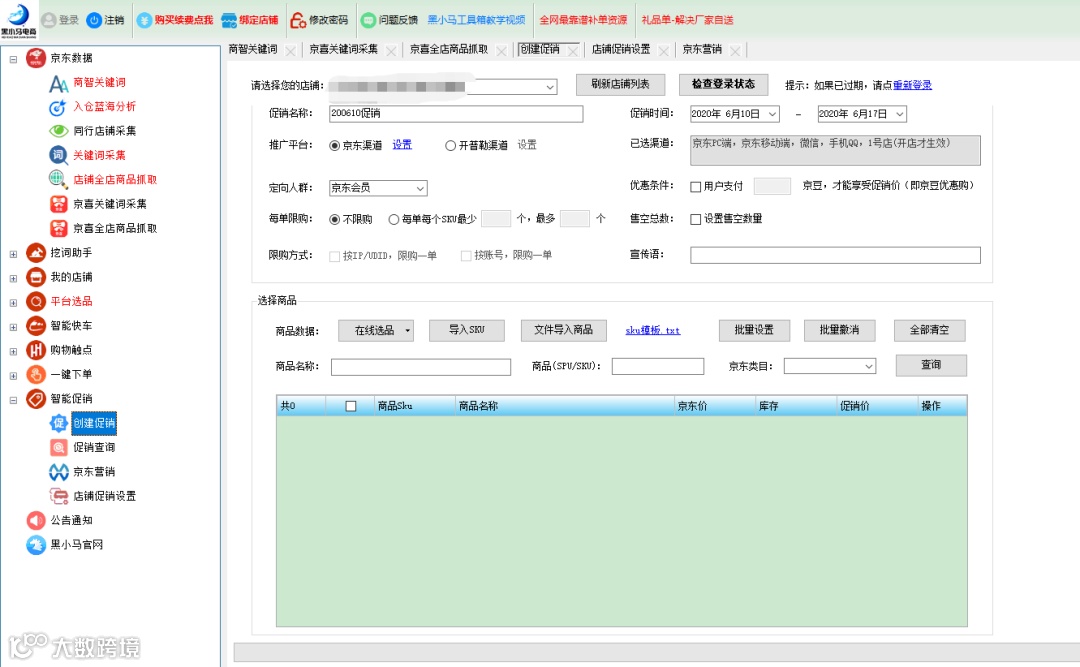Open 京东营销 sidebar icon
This screenshot has width=1080, height=667.
click(x=59, y=472)
